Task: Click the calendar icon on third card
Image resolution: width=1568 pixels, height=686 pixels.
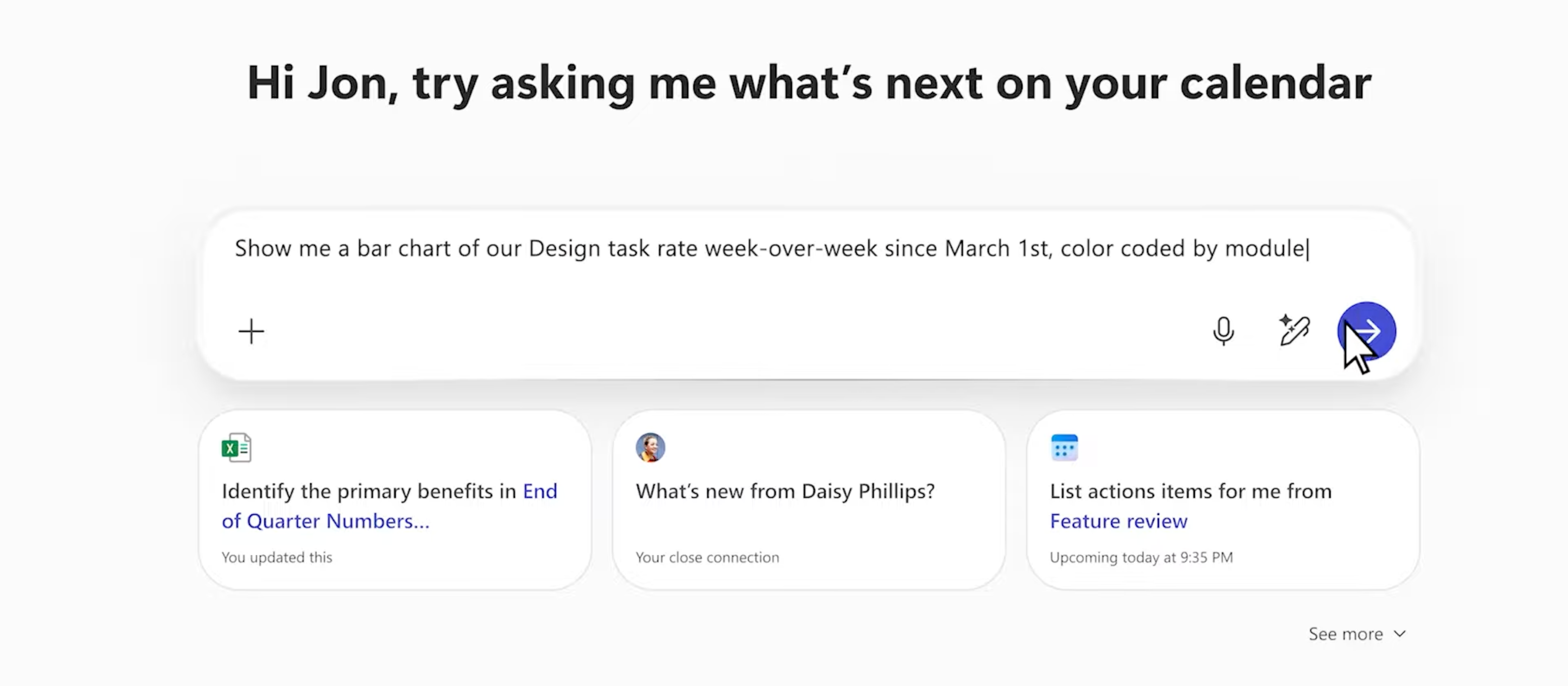Action: tap(1065, 448)
